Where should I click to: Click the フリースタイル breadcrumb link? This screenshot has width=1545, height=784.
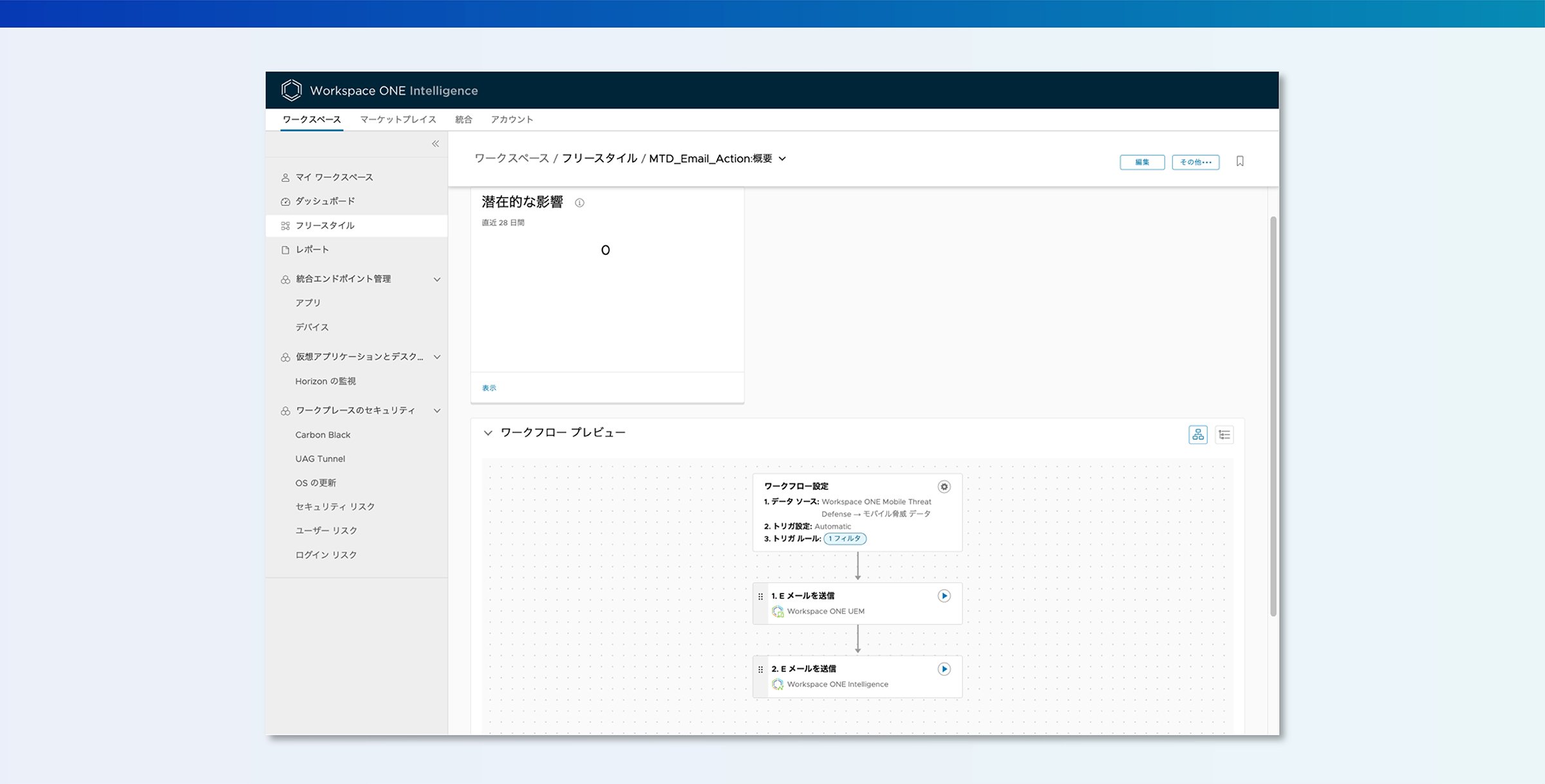(599, 158)
